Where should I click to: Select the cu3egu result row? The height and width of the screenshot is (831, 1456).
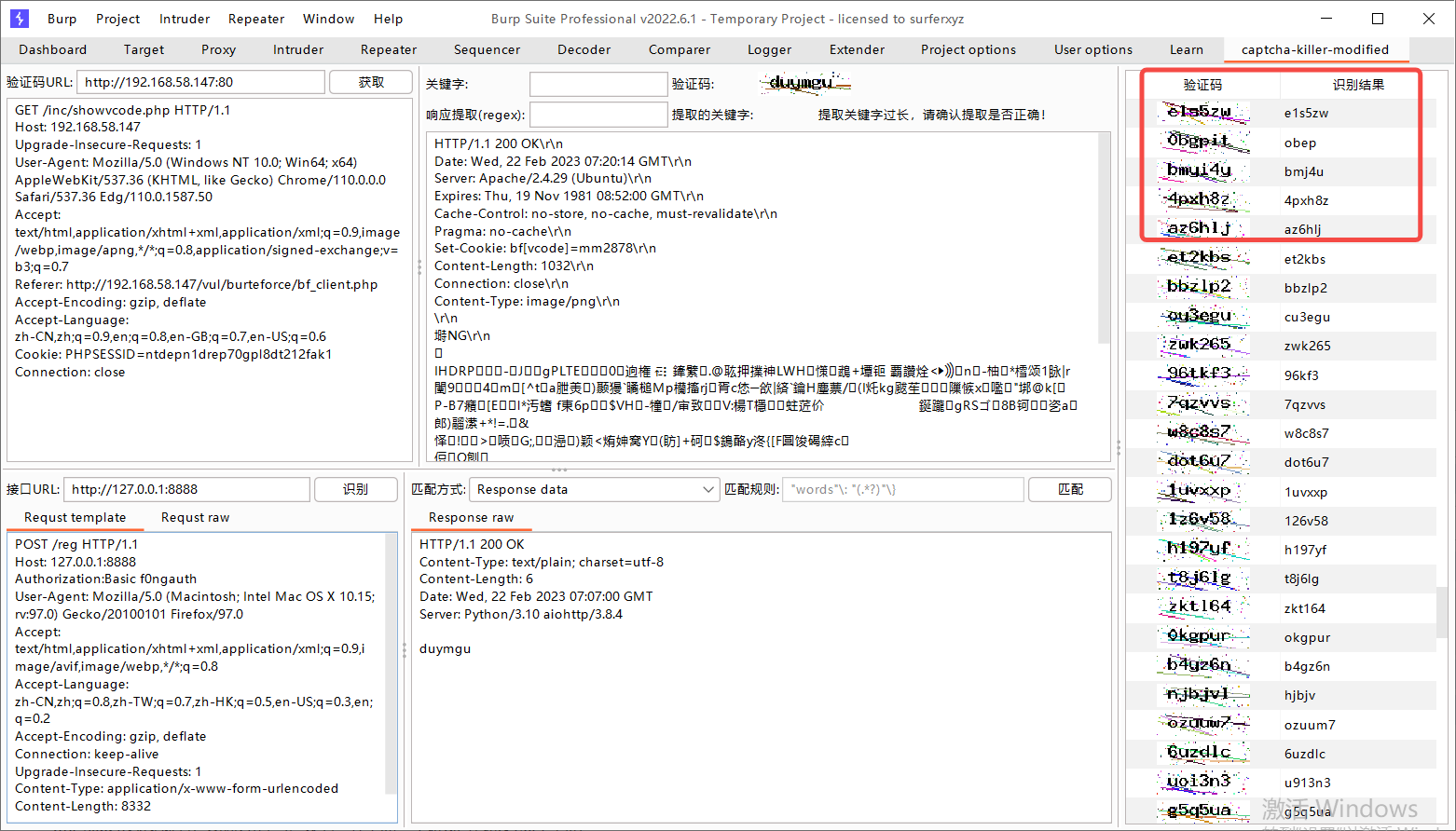coord(1281,317)
